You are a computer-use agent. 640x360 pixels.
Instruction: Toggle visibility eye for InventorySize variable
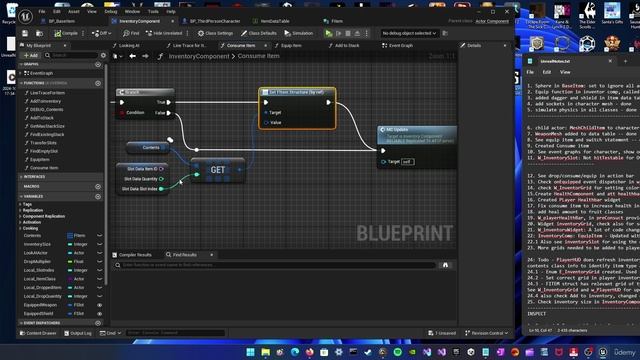click(x=99, y=244)
